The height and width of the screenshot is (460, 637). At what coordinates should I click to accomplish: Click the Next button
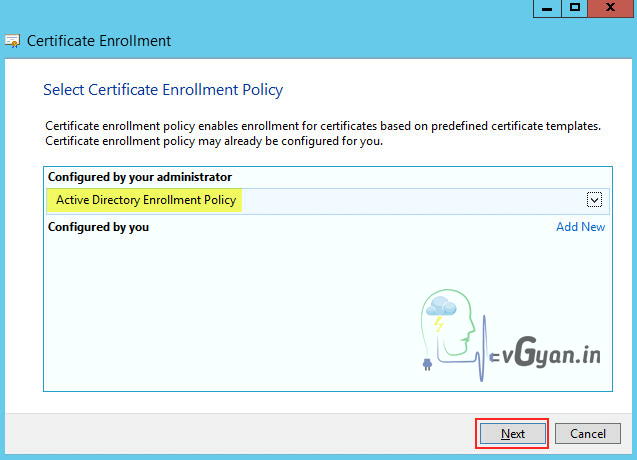tap(512, 434)
